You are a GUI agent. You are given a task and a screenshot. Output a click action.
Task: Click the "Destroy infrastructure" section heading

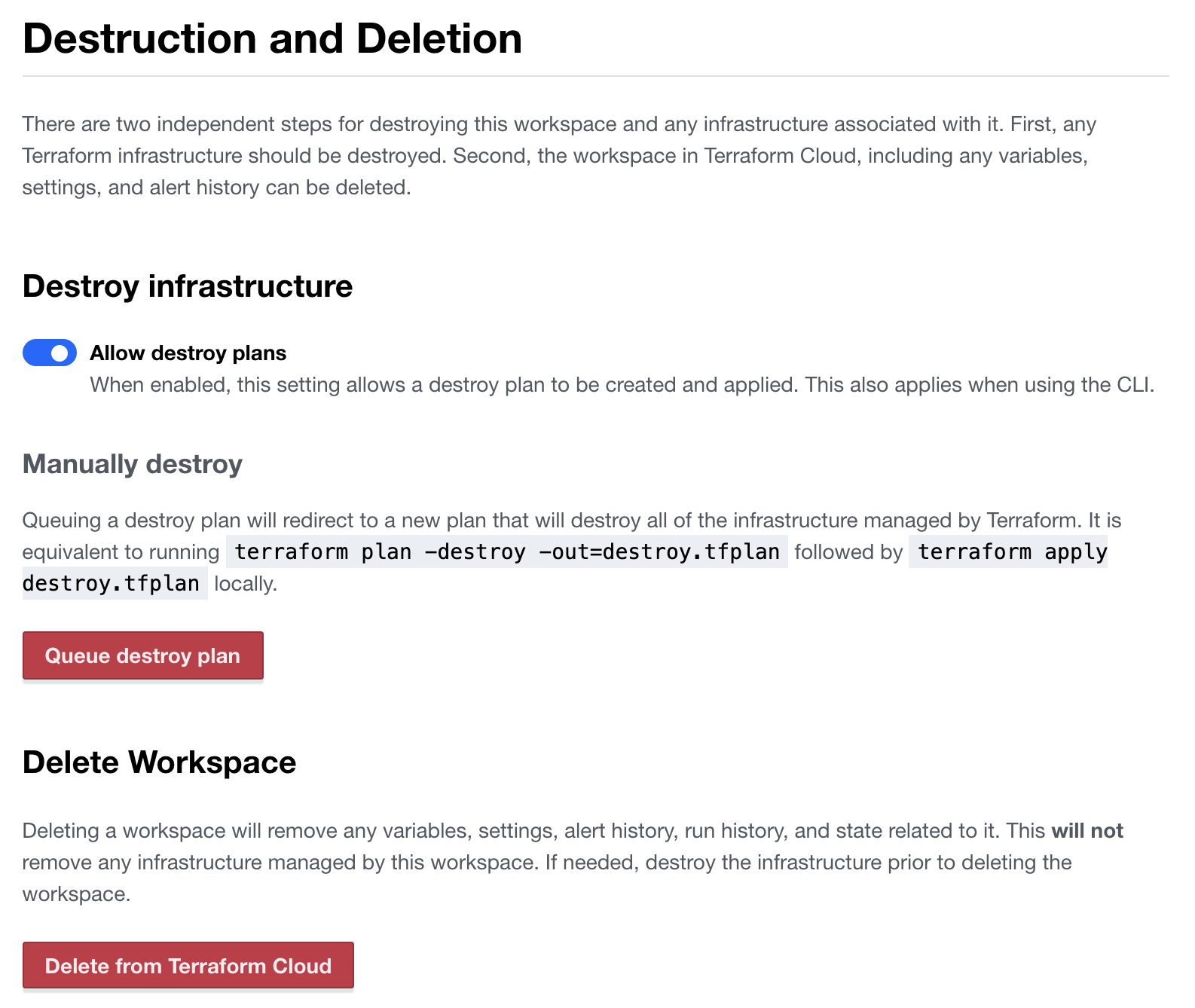tap(188, 286)
